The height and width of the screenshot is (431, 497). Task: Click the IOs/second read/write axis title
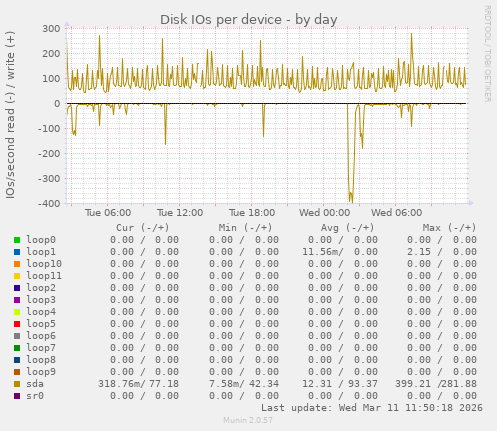[x=10, y=115]
